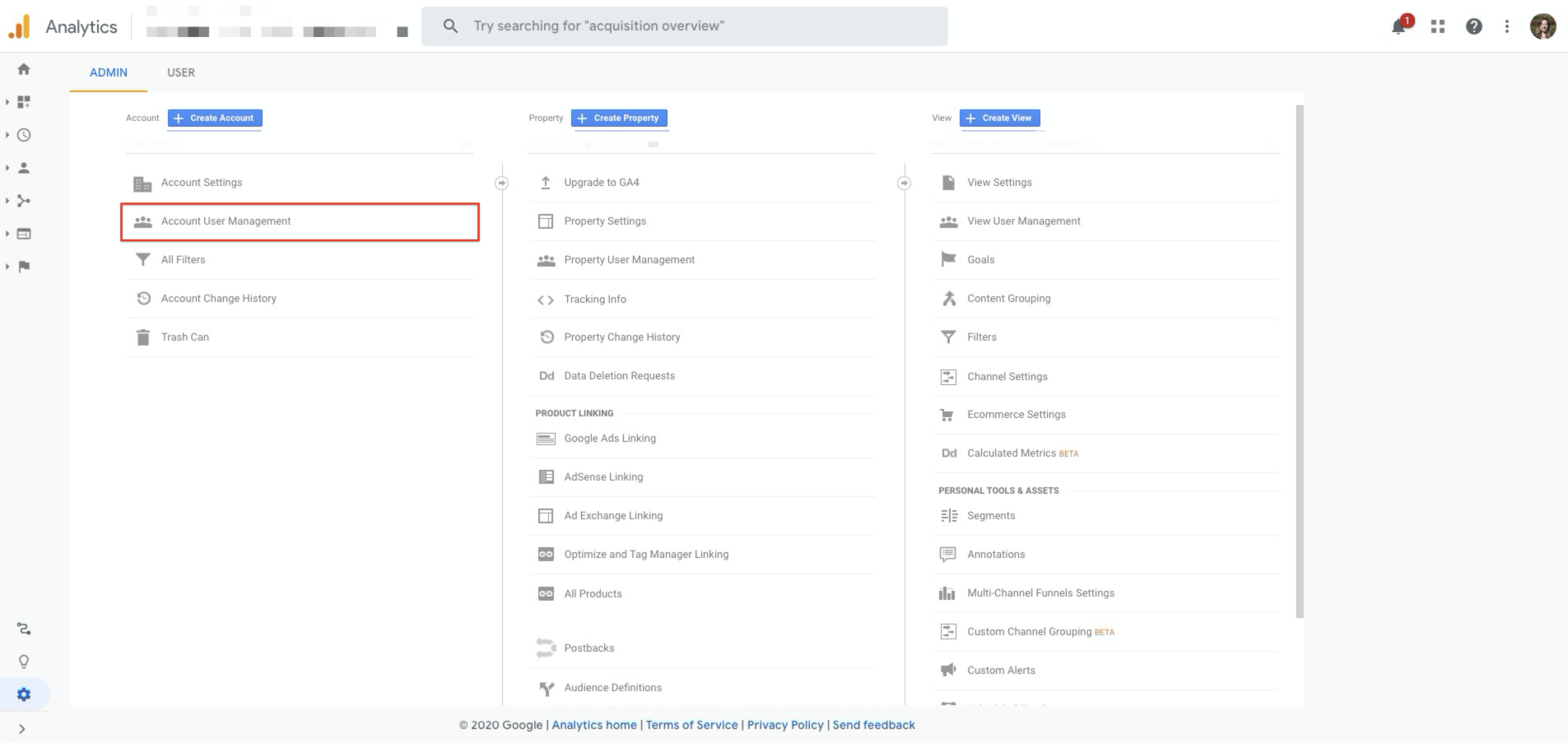Open Google apps grid icon
Screen dimensions: 1568x743
point(1438,26)
